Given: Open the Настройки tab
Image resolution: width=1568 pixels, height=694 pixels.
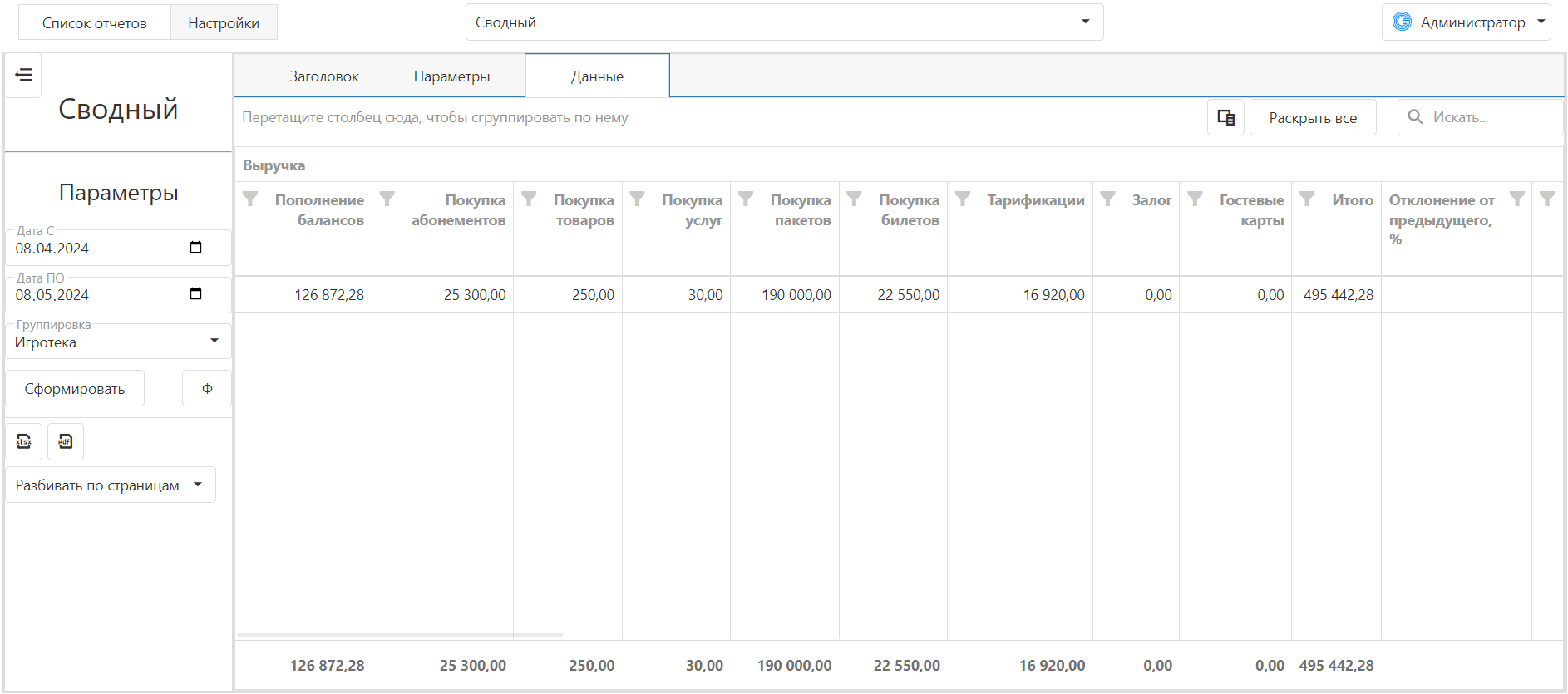Looking at the screenshot, I should [x=224, y=22].
